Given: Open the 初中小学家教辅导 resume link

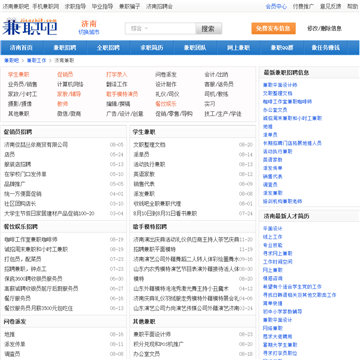Looking at the screenshot, I should point(283,312).
